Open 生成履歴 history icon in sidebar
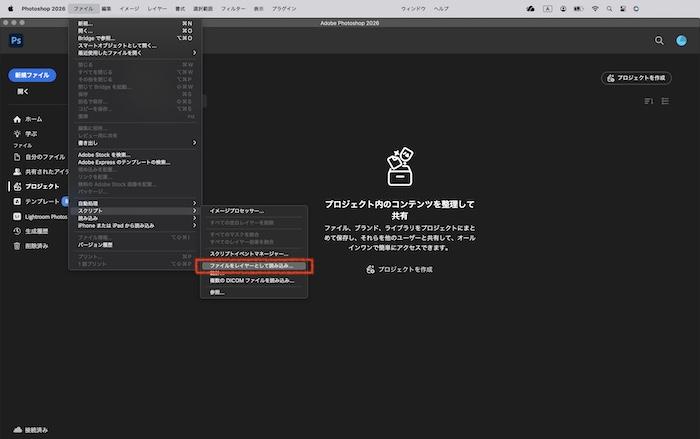Viewport: 700px width, 439px height. coord(17,231)
